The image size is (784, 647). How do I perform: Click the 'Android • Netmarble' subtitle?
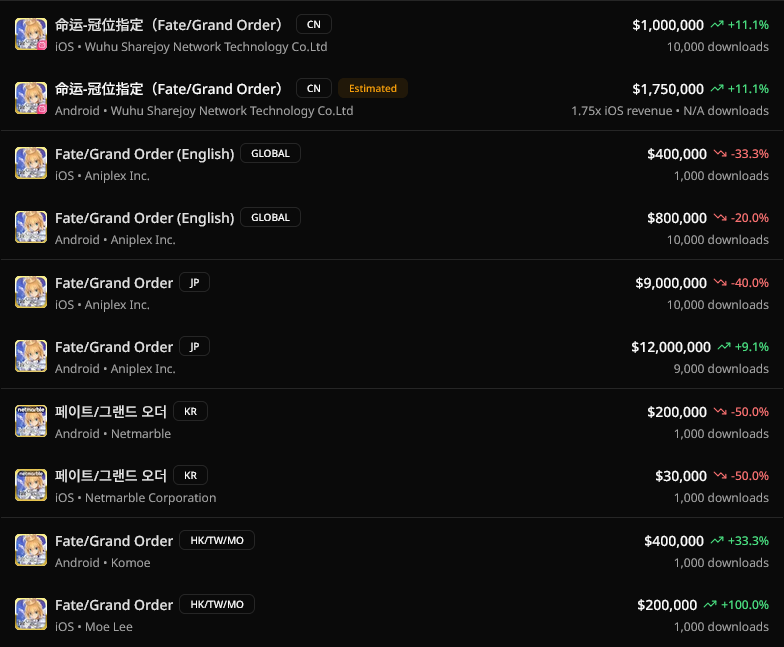tap(113, 434)
